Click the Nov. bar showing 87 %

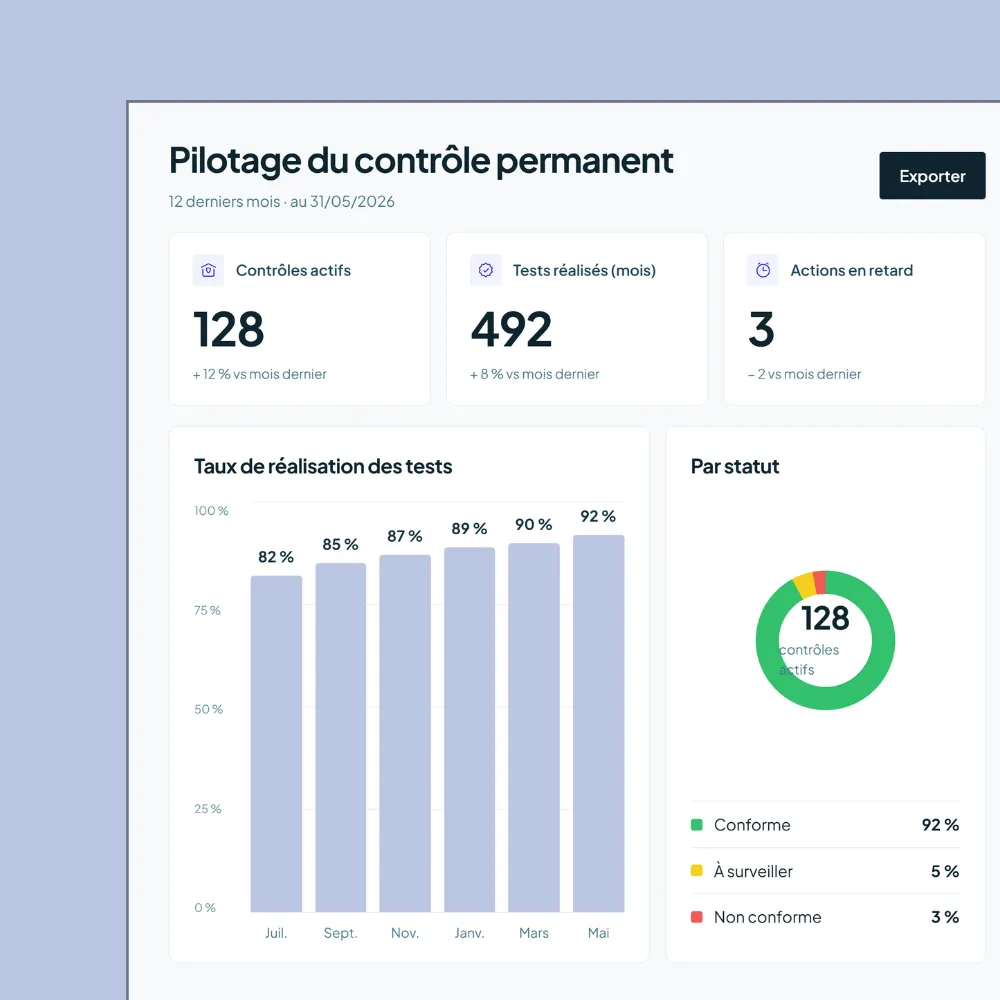point(405,733)
